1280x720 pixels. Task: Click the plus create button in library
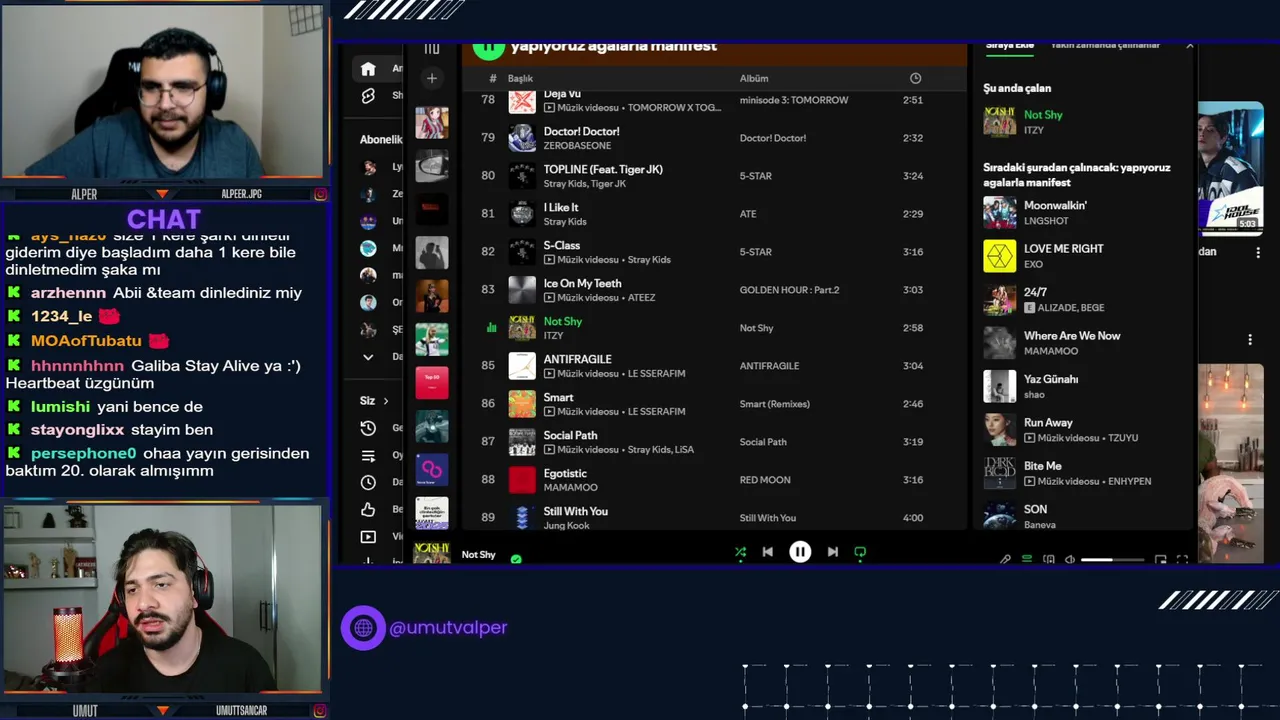[432, 78]
